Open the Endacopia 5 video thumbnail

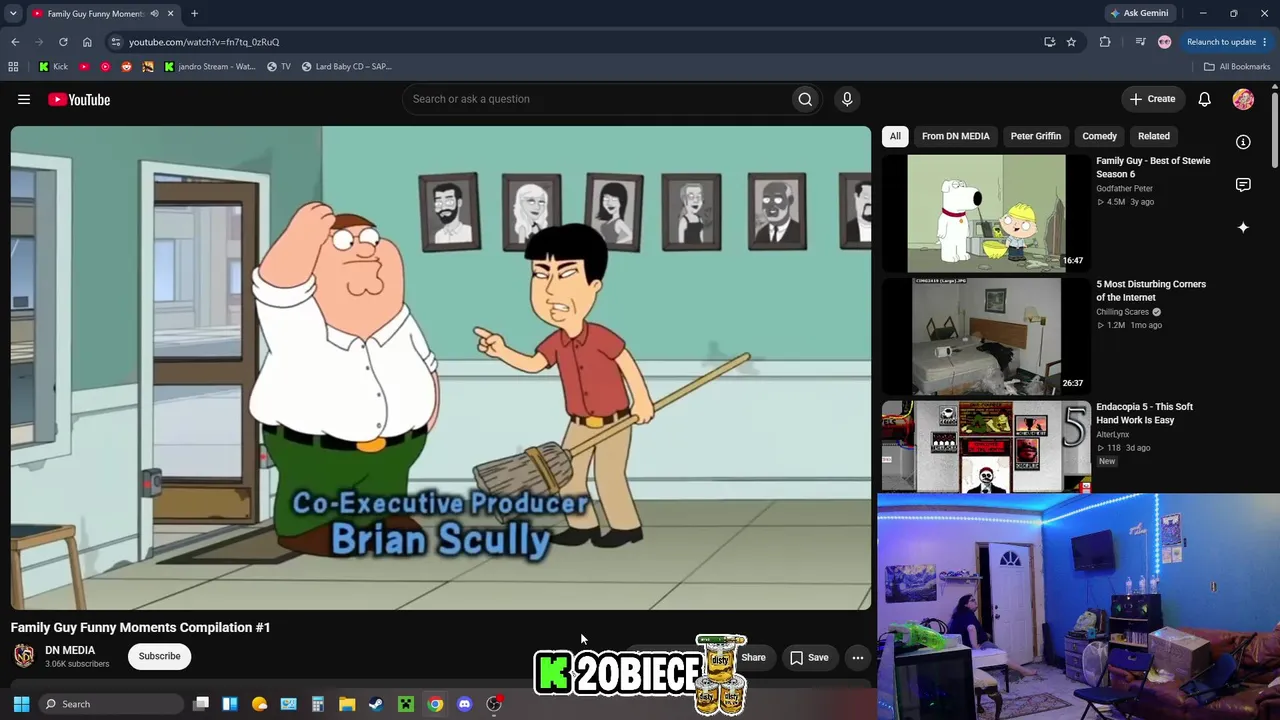click(x=986, y=446)
